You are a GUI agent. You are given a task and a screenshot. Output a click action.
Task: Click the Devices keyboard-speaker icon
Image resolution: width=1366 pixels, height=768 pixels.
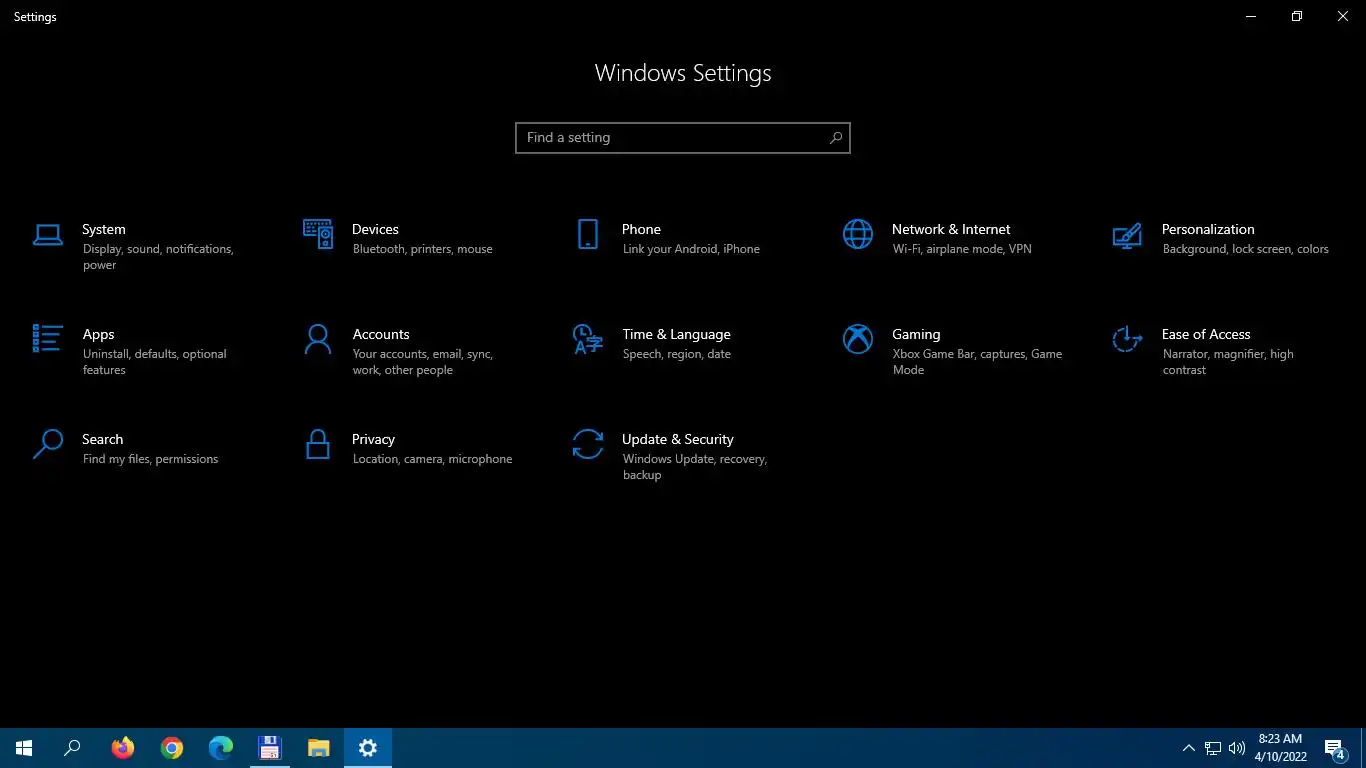(x=318, y=234)
